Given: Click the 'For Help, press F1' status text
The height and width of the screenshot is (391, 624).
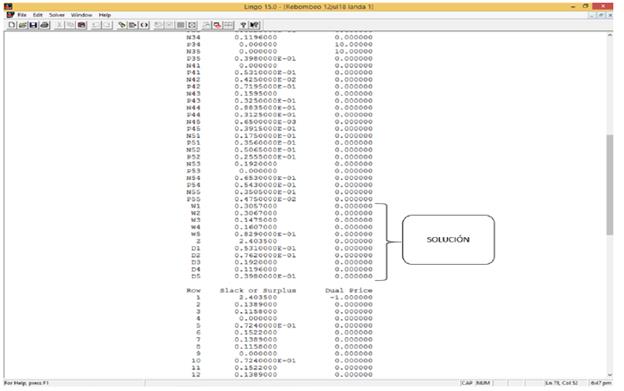Looking at the screenshot, I should tap(26, 383).
